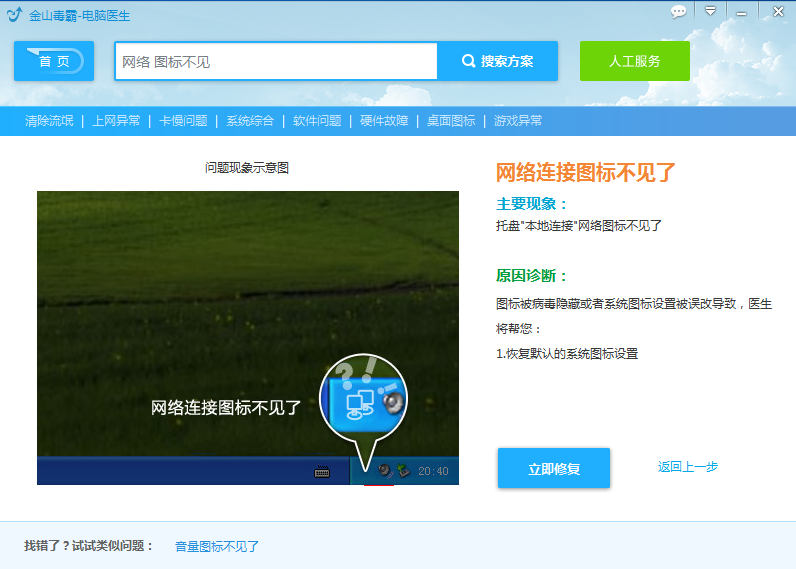
Task: Click the 返回上一步 link
Action: tap(688, 467)
